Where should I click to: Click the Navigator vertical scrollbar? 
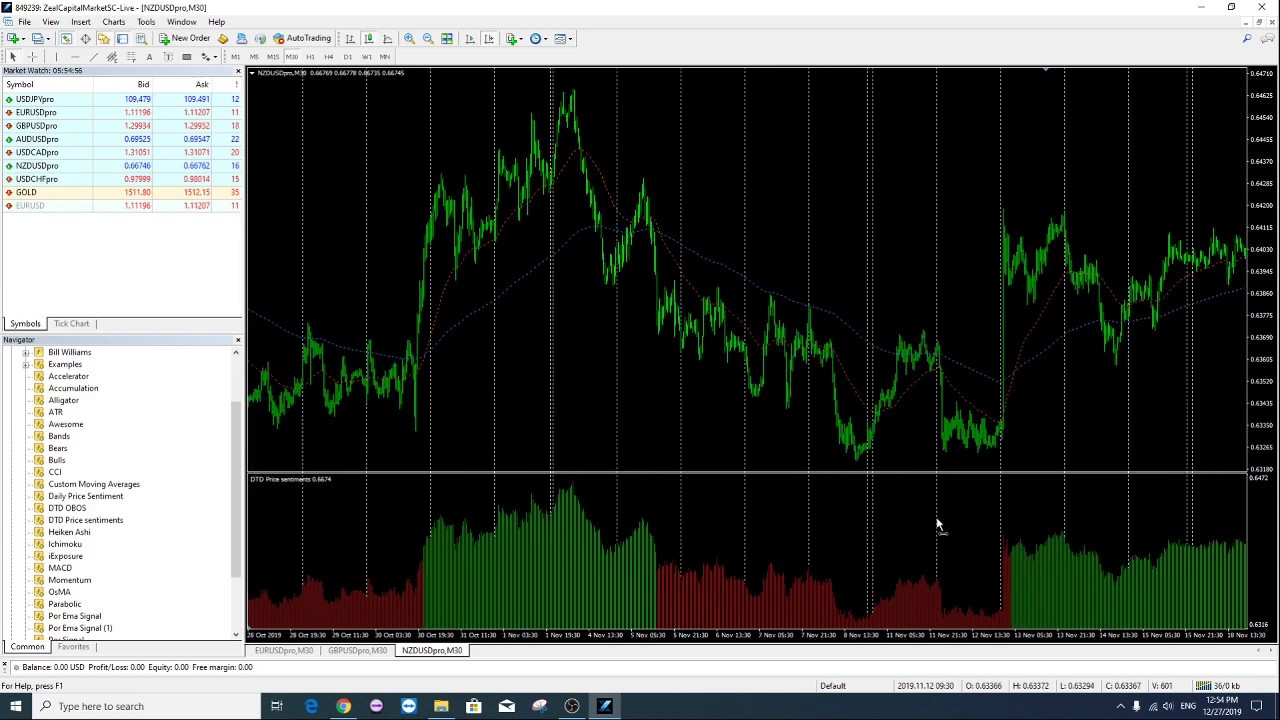(x=237, y=490)
